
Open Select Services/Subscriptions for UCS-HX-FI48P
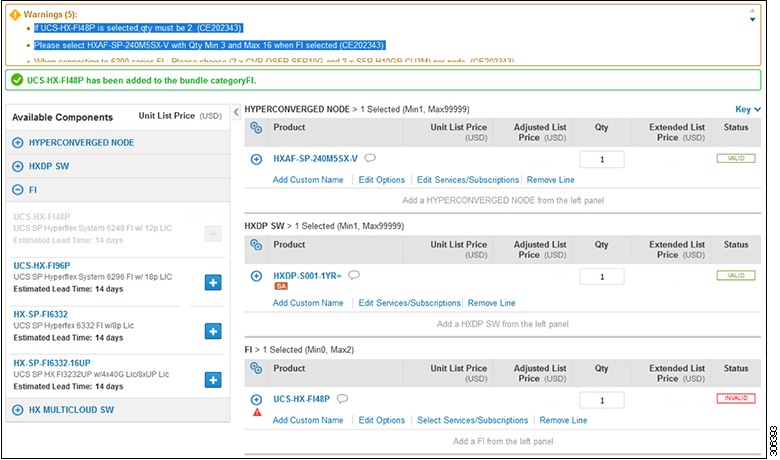[x=472, y=421]
